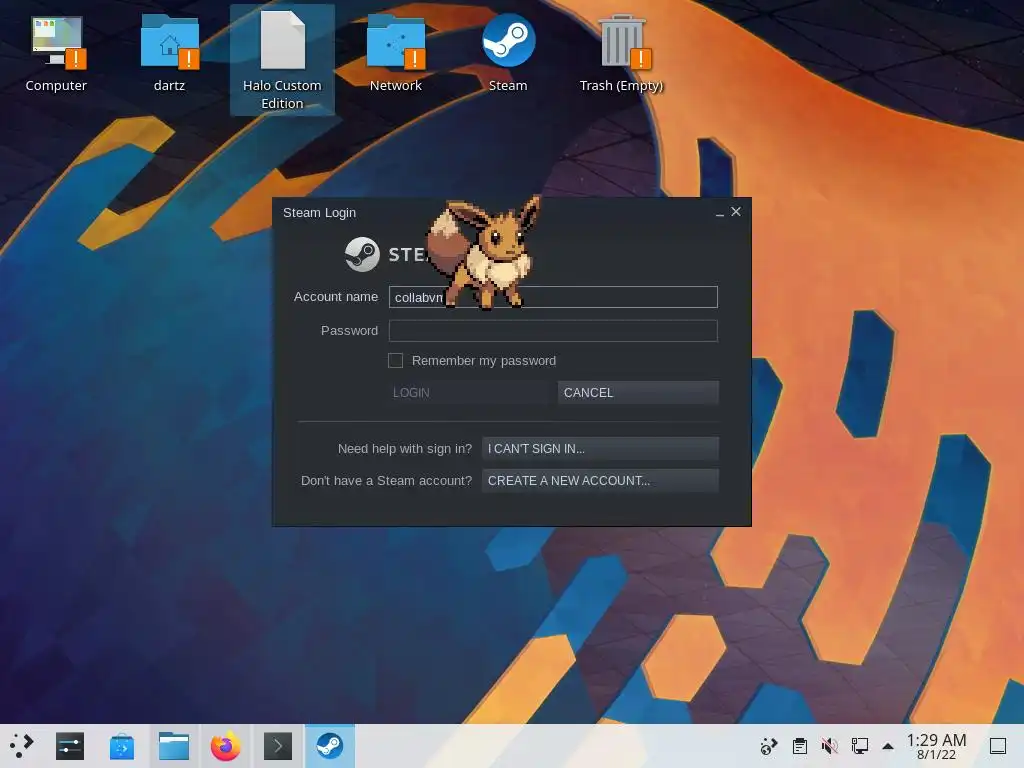Screen dimensions: 1024x768
Task: Open the KDE application launcher in taskbar
Action: (22, 746)
